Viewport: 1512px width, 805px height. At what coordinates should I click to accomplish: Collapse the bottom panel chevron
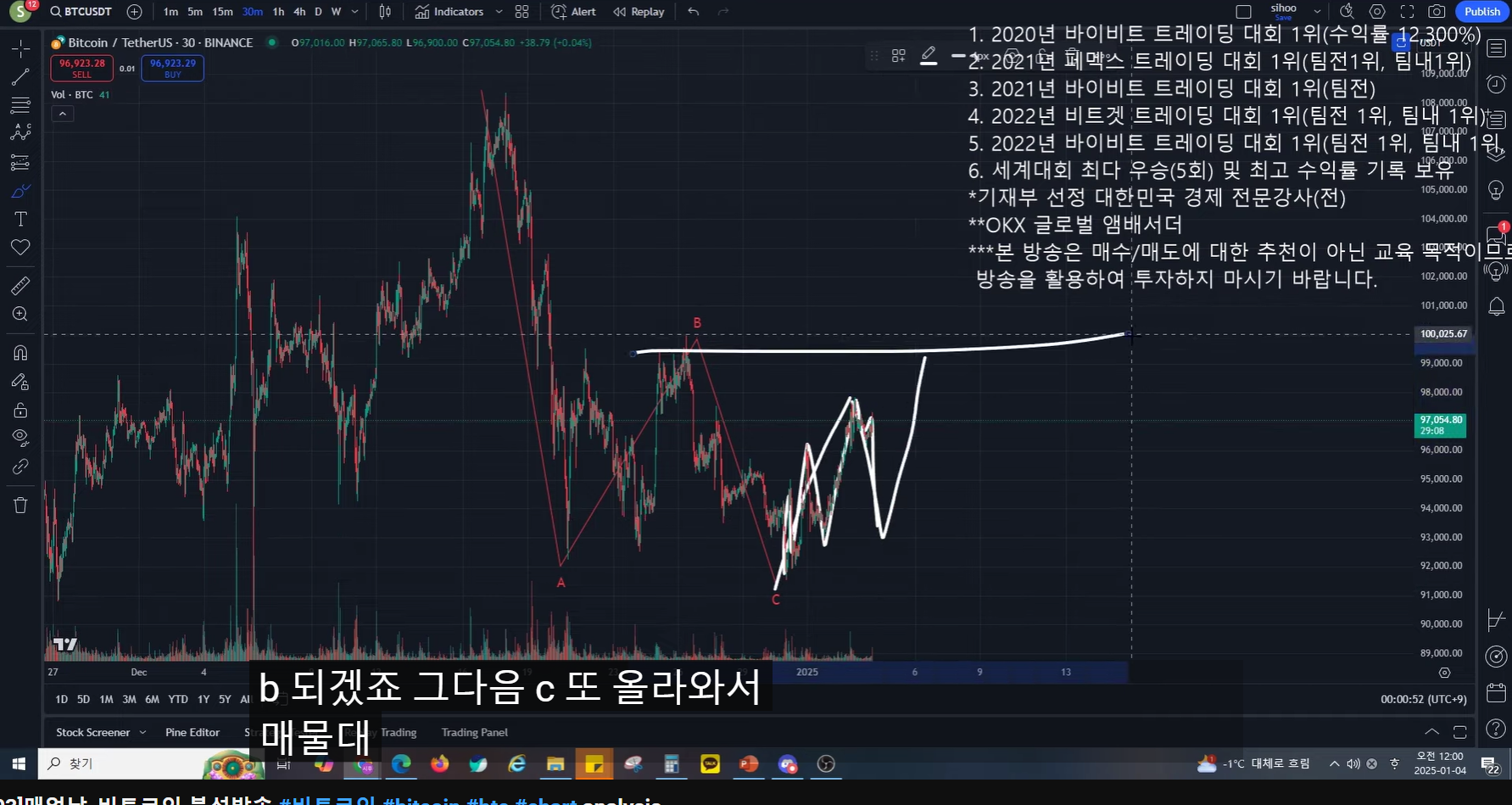pyautogui.click(x=1431, y=731)
